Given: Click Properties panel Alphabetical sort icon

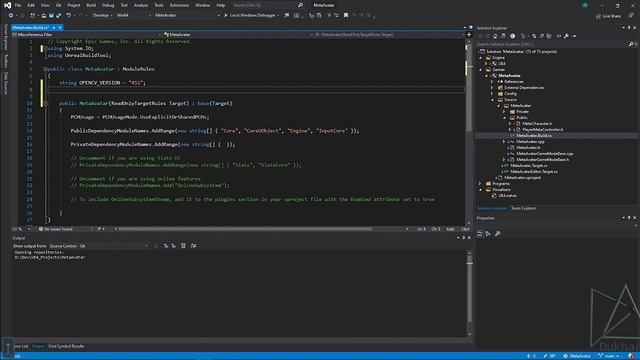Looking at the screenshot, I should (488, 234).
